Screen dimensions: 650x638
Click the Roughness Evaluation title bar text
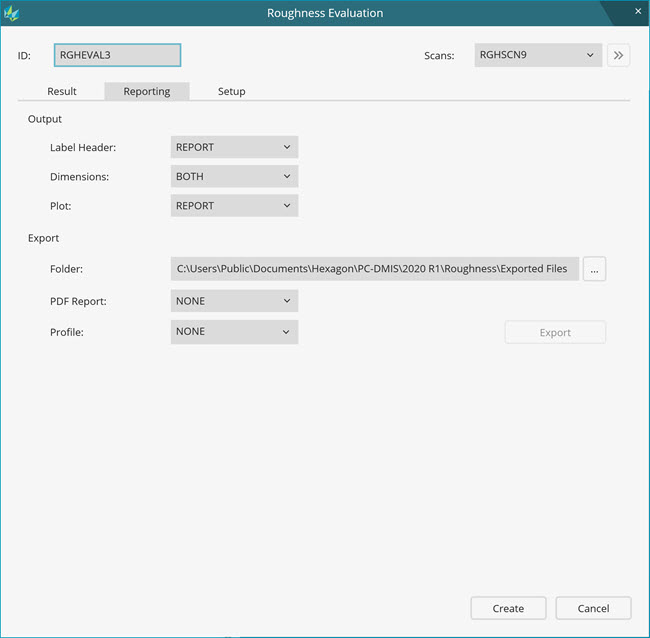click(325, 13)
